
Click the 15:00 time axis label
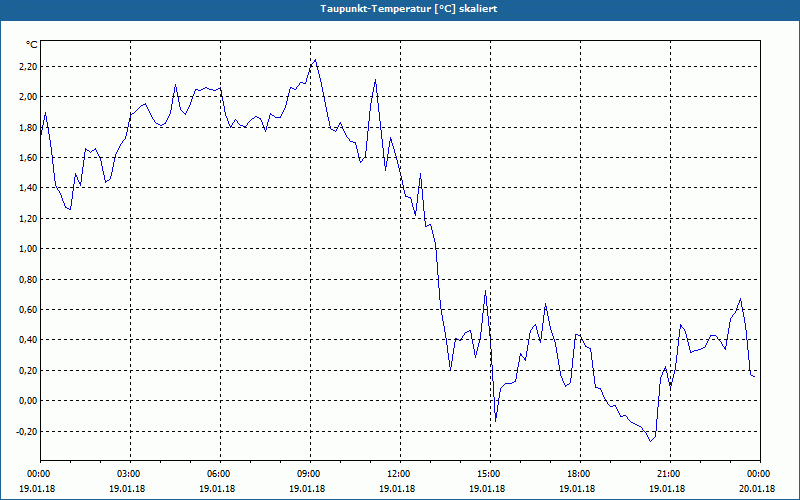[490, 474]
